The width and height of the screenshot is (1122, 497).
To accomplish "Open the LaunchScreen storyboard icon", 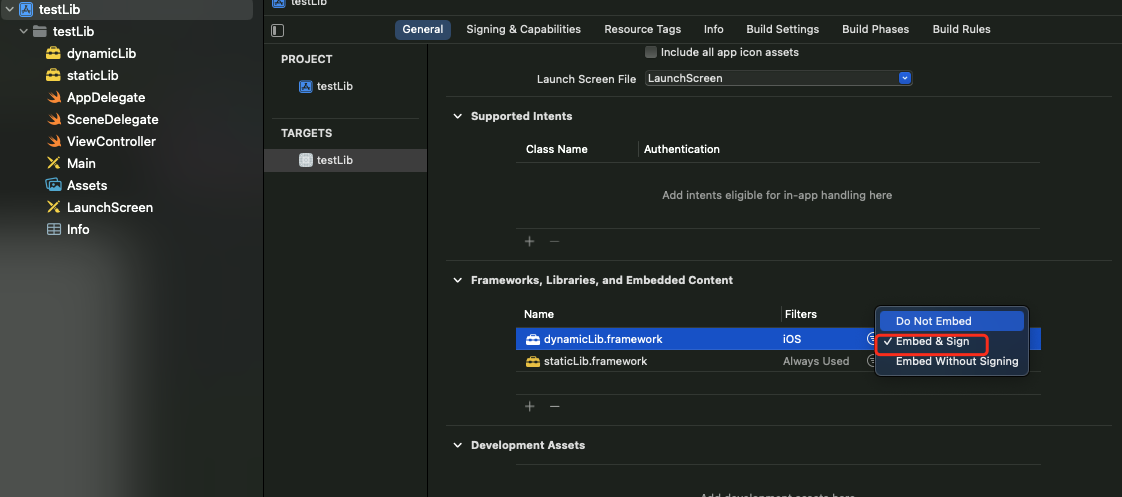I will 53,207.
